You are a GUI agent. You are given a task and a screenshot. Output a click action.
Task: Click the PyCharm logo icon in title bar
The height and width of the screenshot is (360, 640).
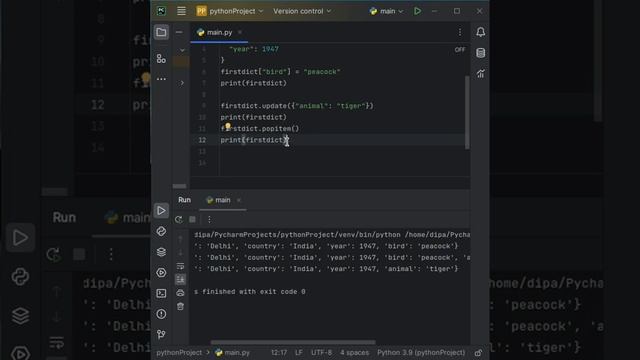tap(161, 11)
